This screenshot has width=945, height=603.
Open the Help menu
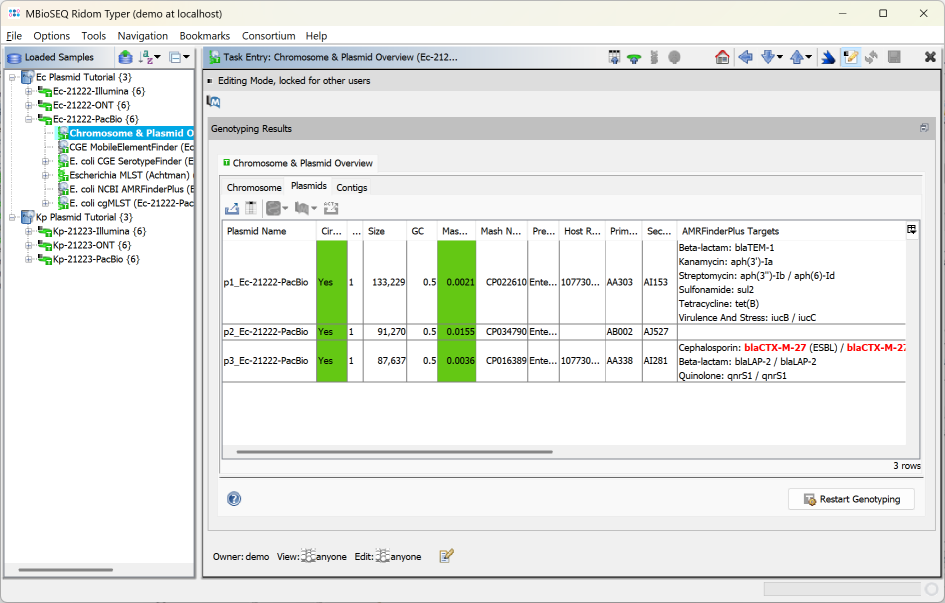tap(316, 36)
